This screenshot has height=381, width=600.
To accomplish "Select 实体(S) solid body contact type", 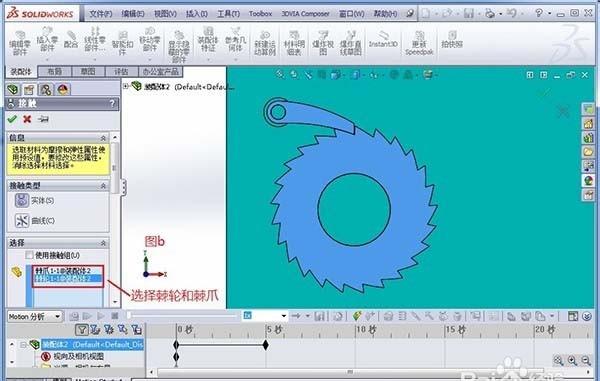I will (34, 200).
